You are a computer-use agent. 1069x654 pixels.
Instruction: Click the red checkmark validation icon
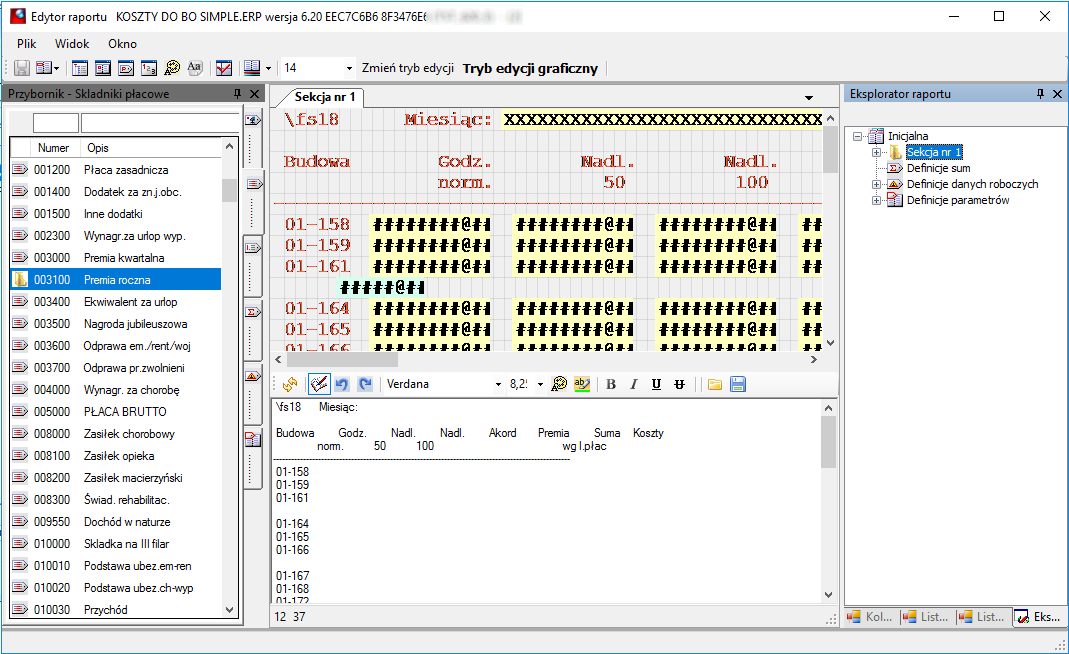coord(224,68)
